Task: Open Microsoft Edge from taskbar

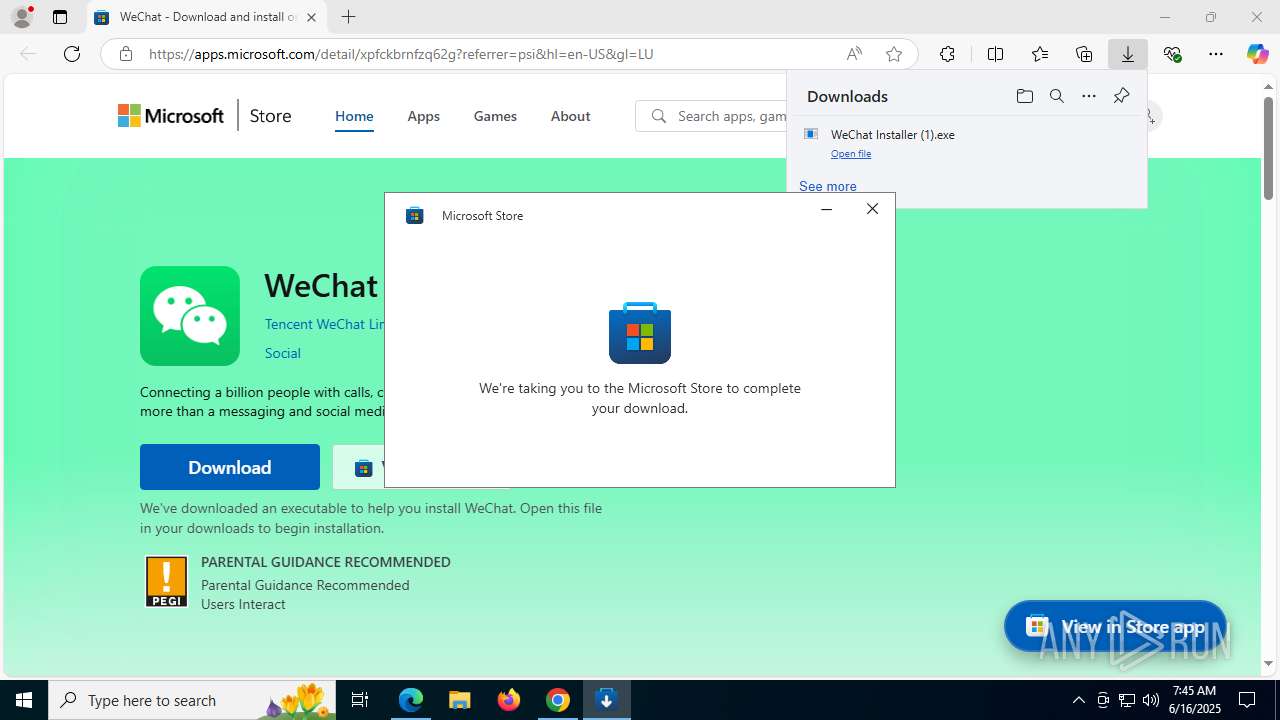Action: point(411,700)
